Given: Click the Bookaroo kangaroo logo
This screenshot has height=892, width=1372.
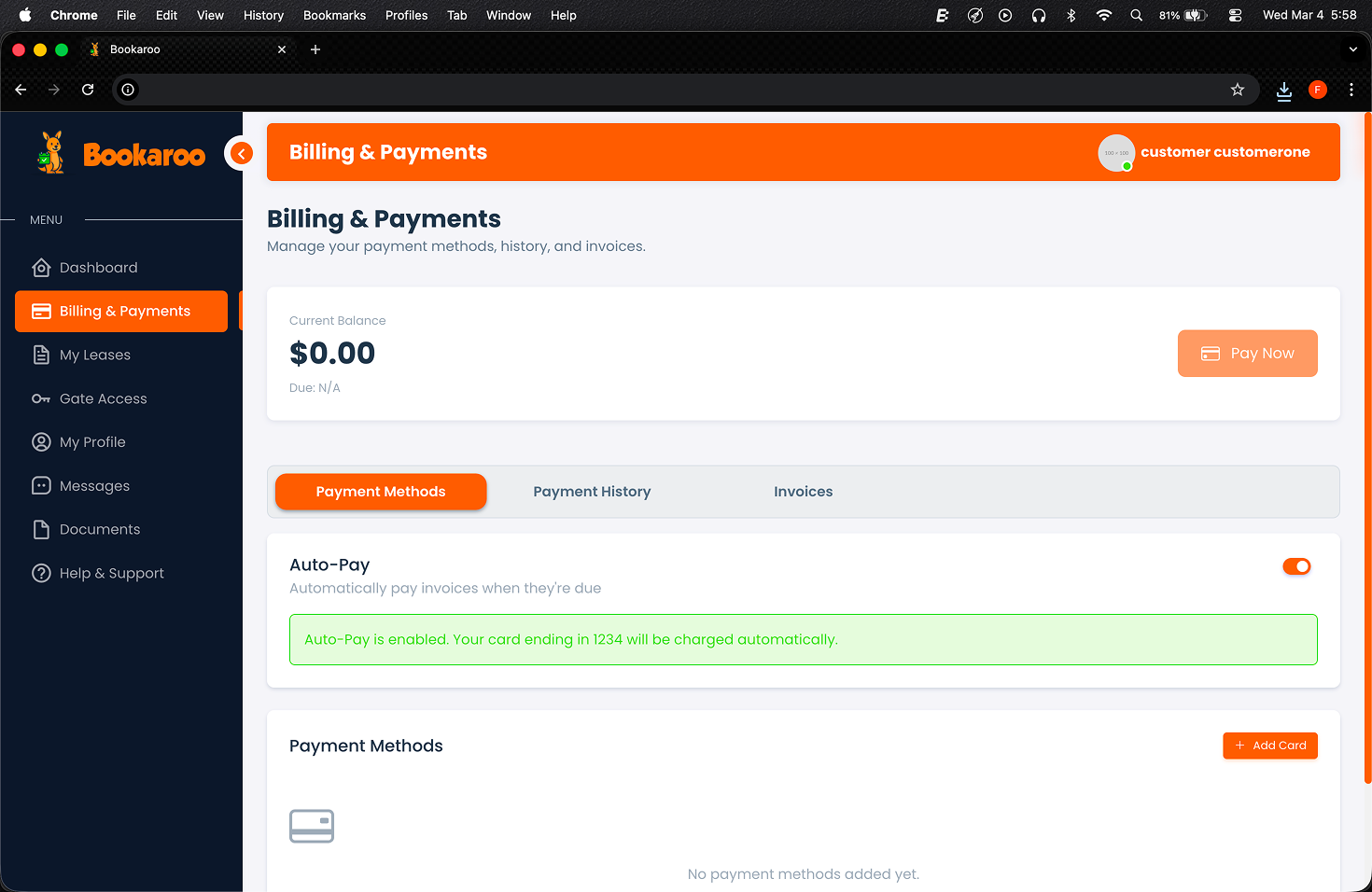Looking at the screenshot, I should coord(50,152).
